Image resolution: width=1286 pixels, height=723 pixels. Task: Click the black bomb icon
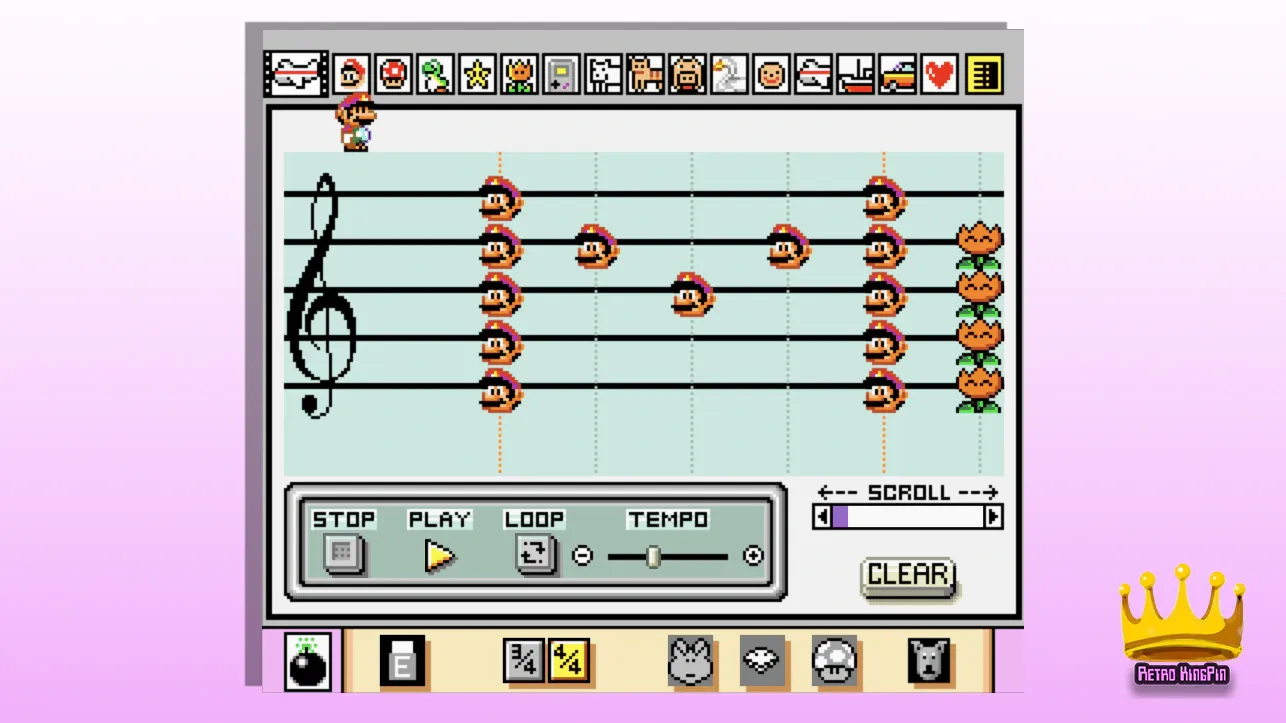coord(308,661)
